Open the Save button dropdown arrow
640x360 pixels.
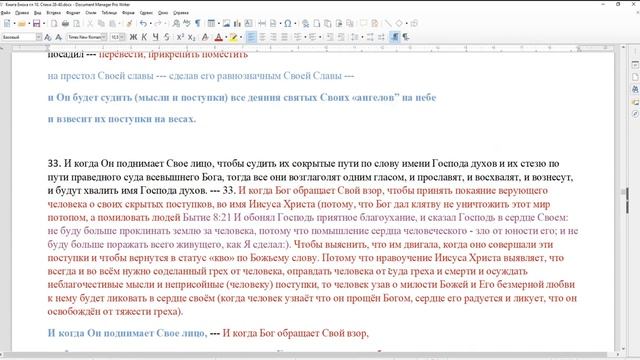pos(44,23)
